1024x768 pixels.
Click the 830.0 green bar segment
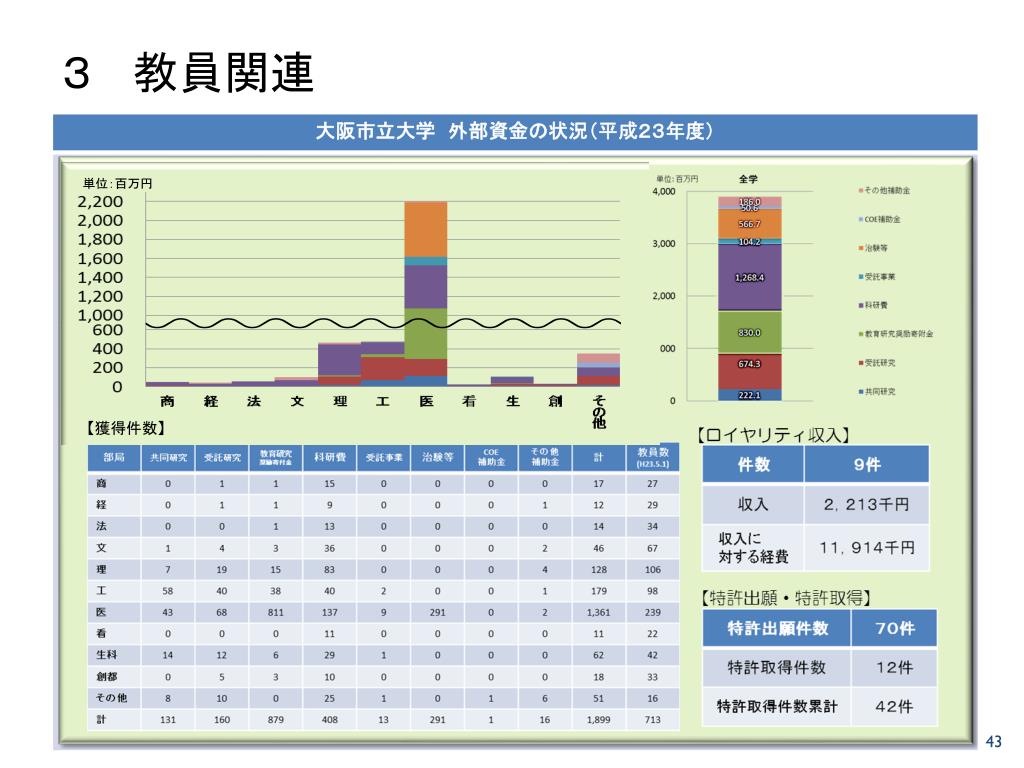(750, 332)
